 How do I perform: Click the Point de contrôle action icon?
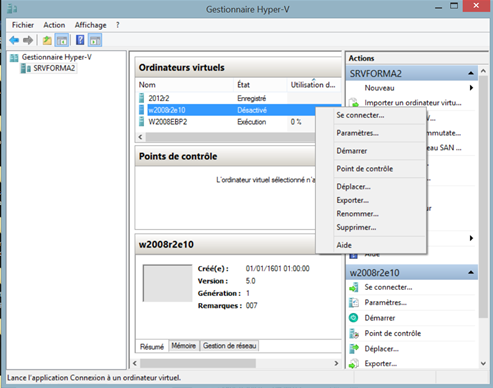[x=354, y=333]
